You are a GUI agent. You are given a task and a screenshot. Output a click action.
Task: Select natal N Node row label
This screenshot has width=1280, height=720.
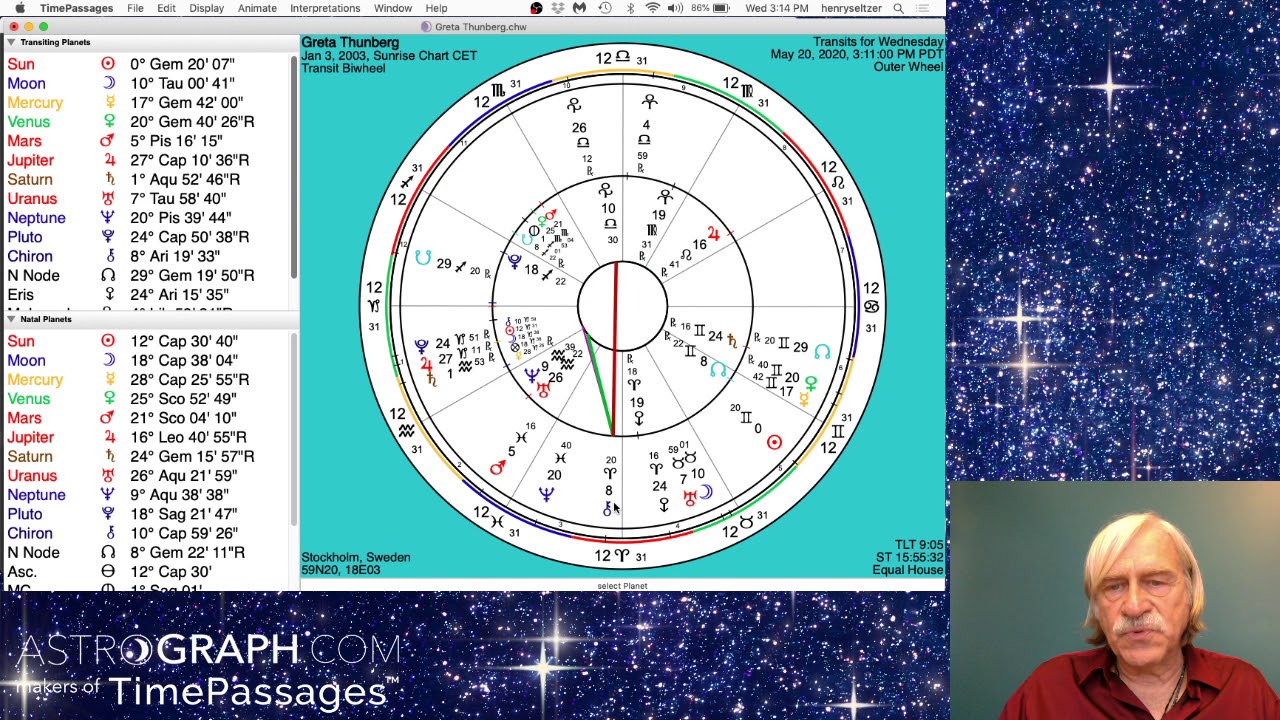tap(33, 552)
